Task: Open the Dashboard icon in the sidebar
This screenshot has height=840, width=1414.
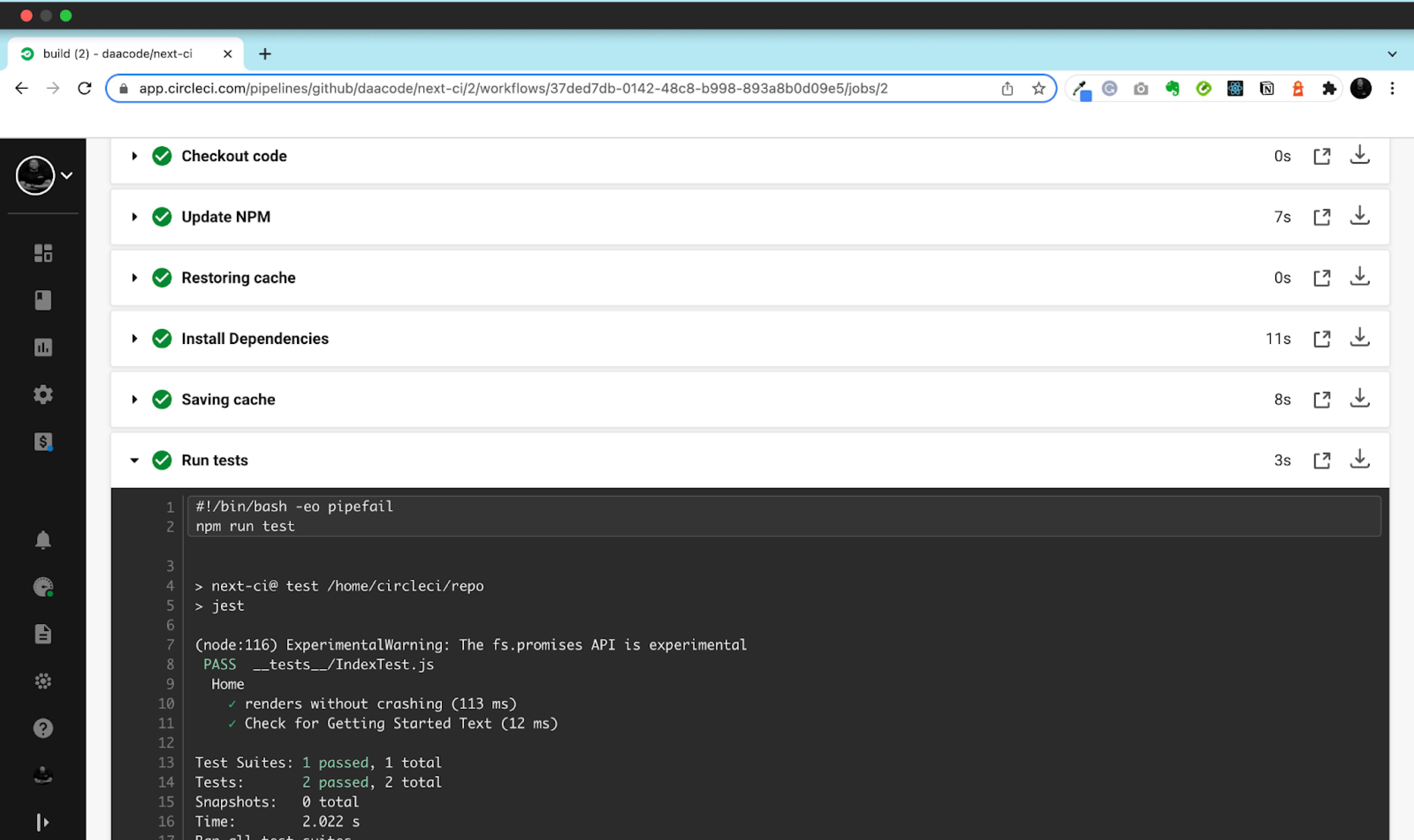Action: click(43, 253)
